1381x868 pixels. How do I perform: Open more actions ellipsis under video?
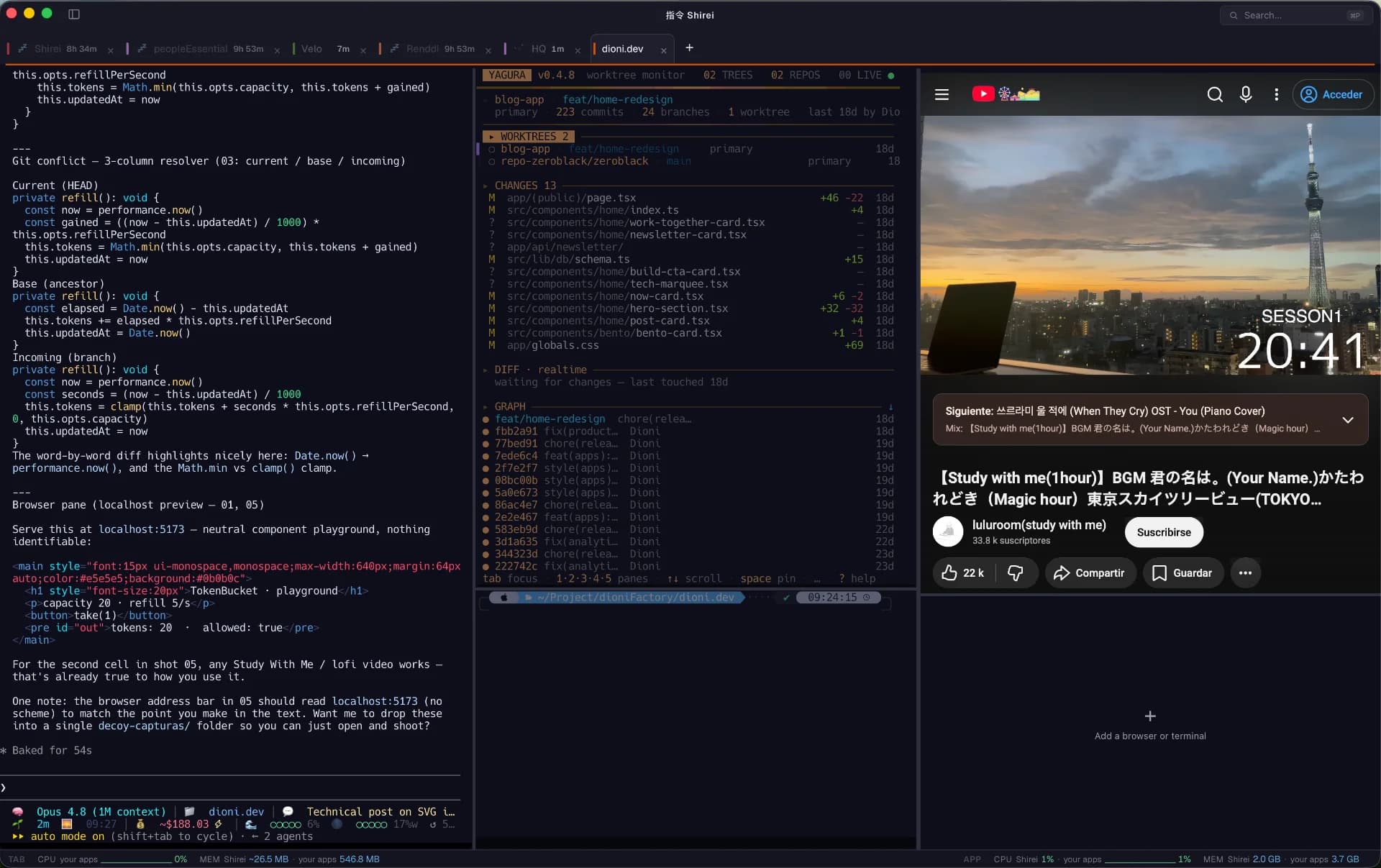[1245, 572]
